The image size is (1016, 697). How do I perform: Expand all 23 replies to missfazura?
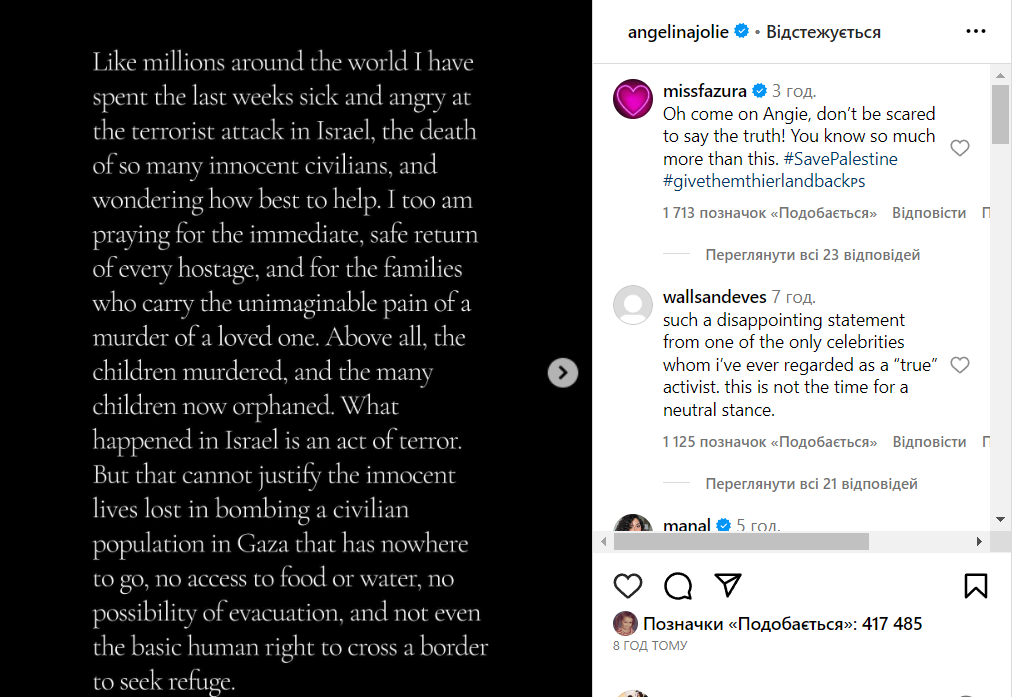[812, 255]
